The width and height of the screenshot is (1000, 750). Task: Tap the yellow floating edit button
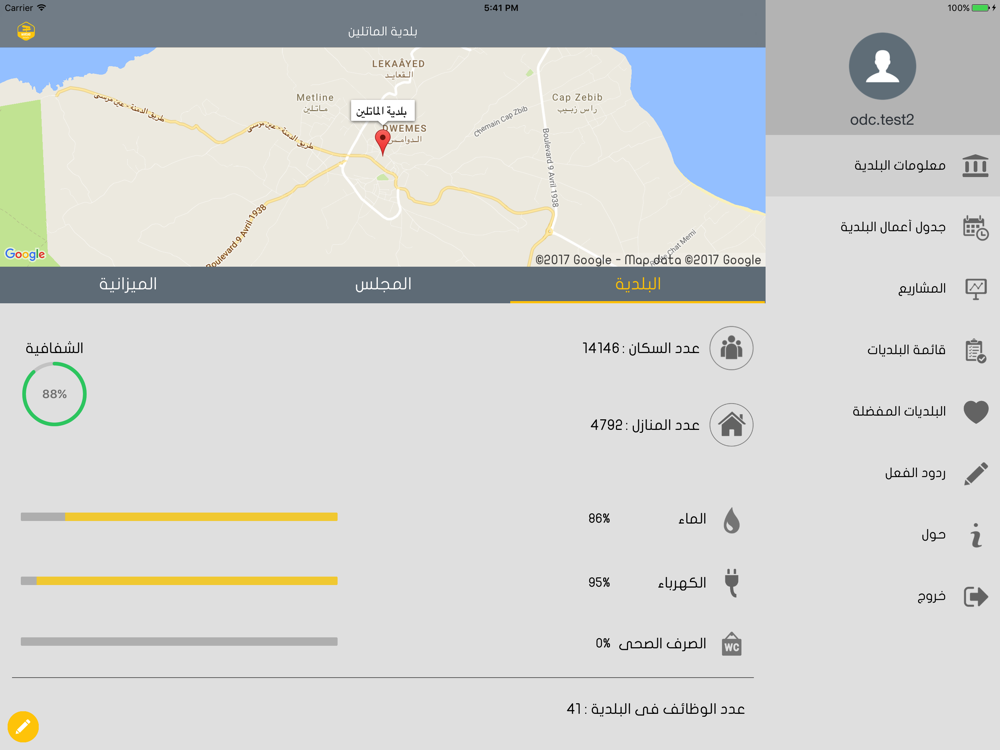(x=23, y=727)
